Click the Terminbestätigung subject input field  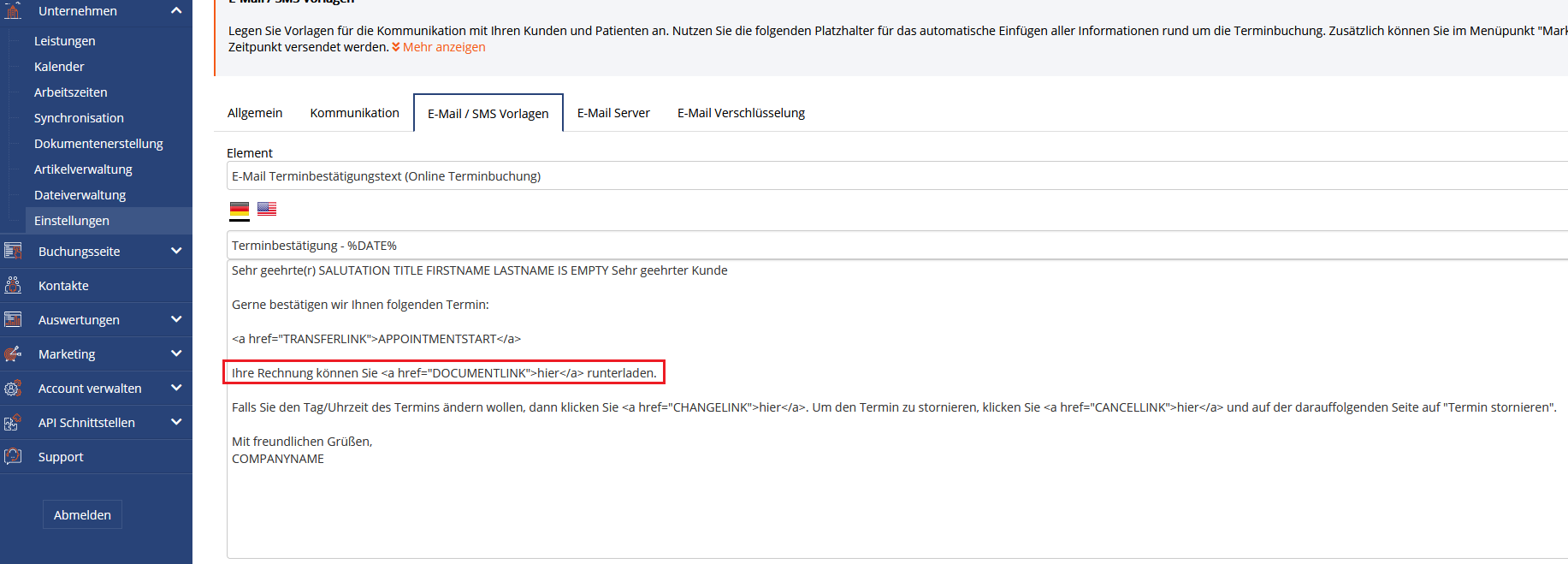[897, 245]
